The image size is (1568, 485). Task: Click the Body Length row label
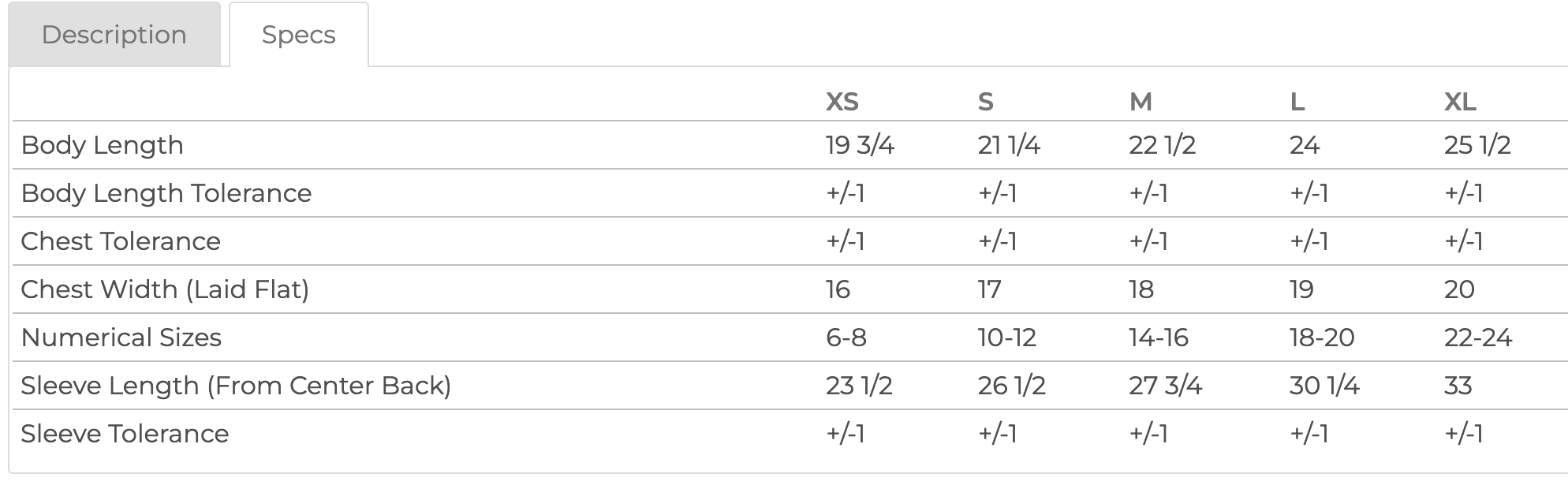tap(103, 145)
